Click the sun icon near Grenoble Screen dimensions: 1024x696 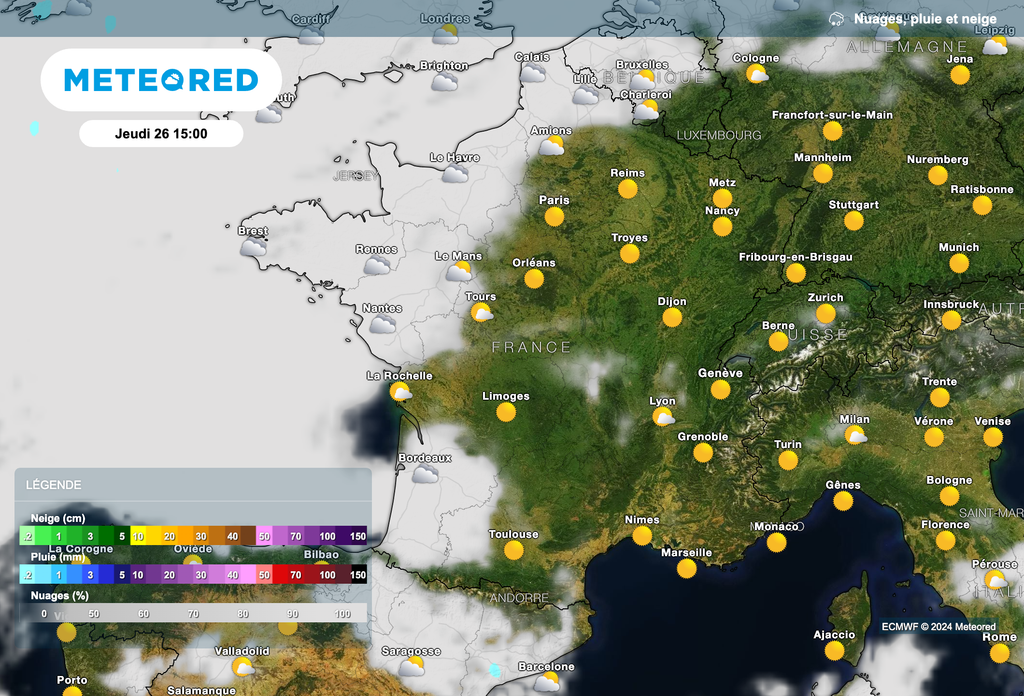click(703, 451)
